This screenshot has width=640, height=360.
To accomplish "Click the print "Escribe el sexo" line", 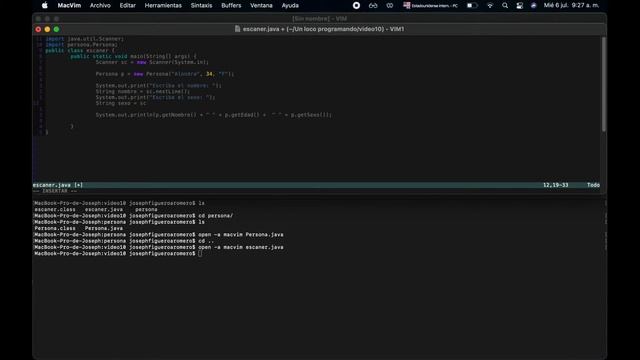I will (x=156, y=97).
